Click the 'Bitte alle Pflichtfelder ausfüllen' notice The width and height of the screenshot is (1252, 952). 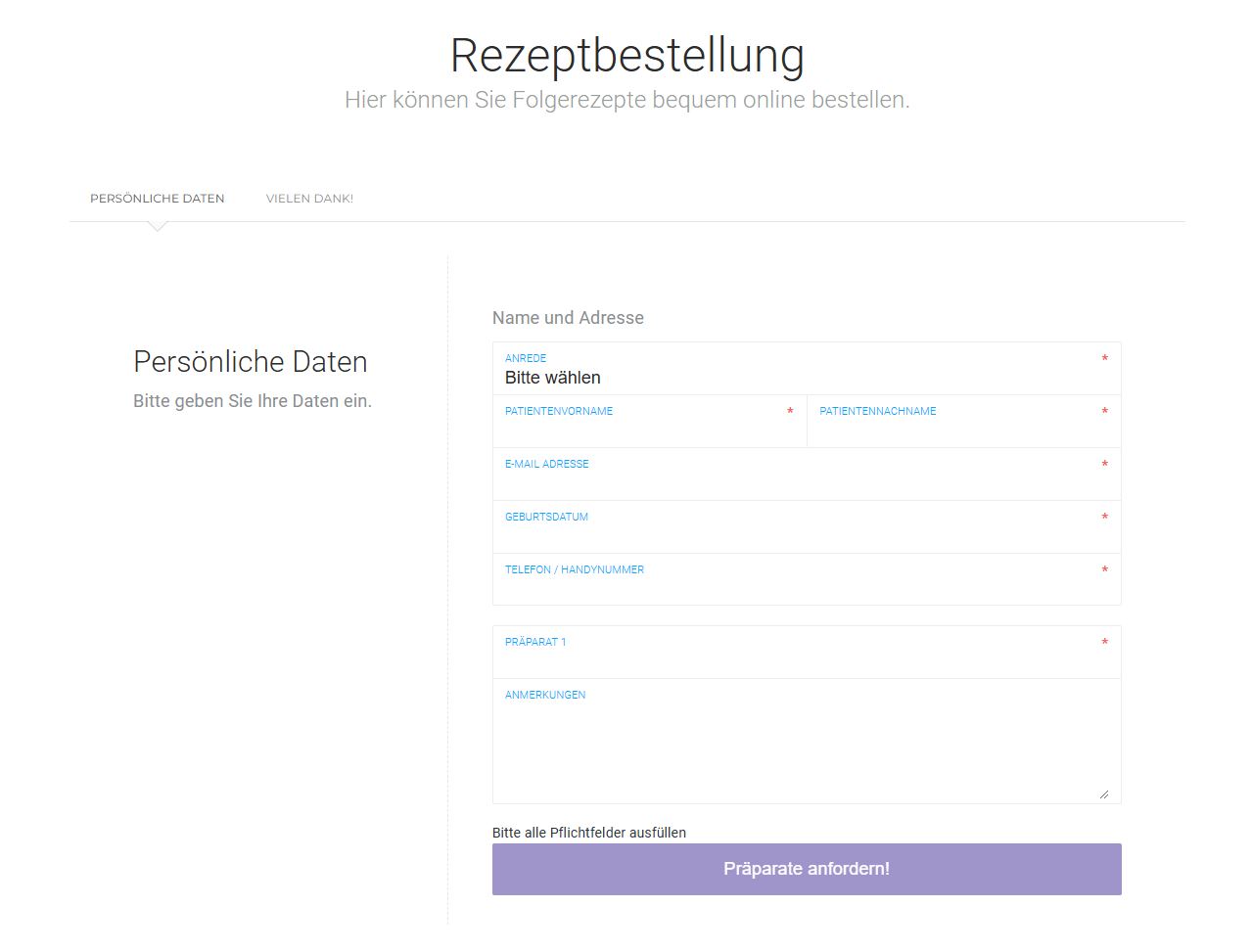coord(589,833)
